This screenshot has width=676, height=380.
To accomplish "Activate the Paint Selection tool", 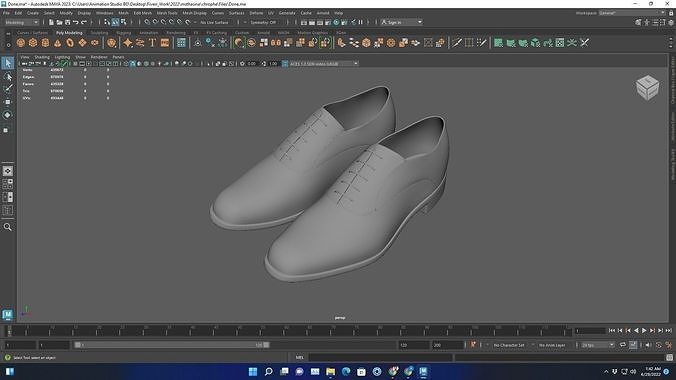I will pyautogui.click(x=8, y=89).
